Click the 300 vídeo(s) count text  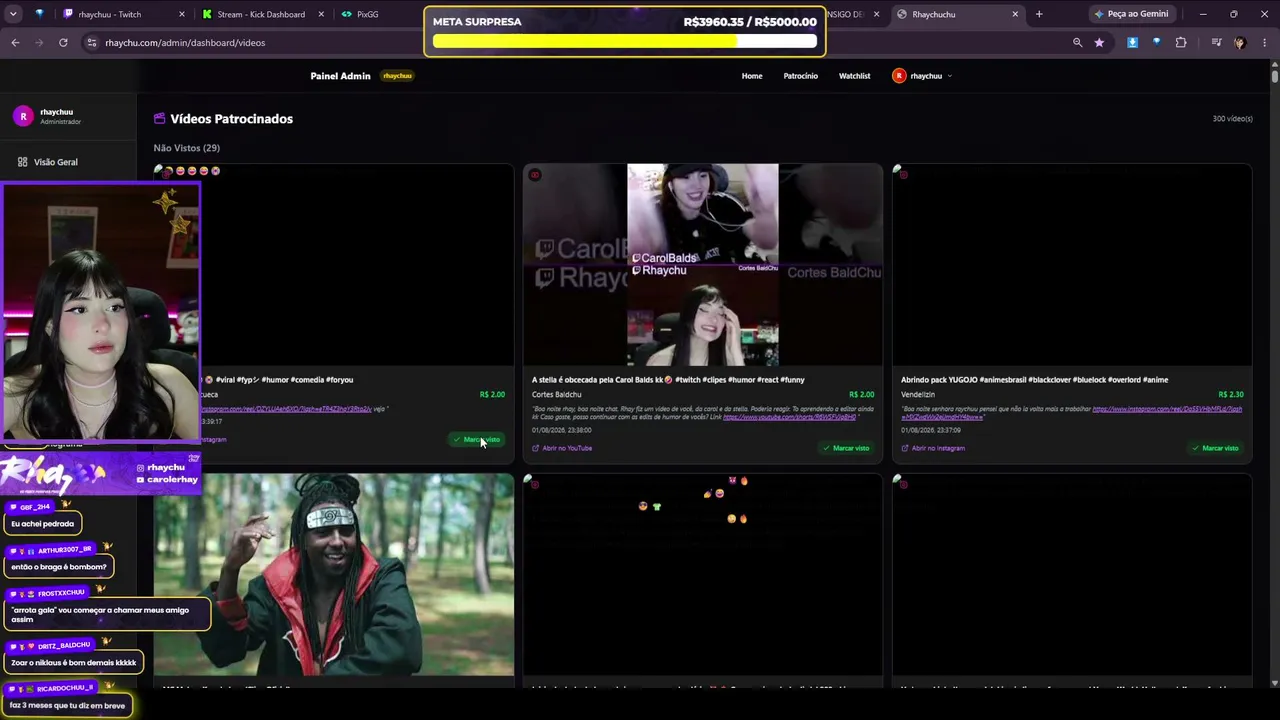[x=1232, y=119]
